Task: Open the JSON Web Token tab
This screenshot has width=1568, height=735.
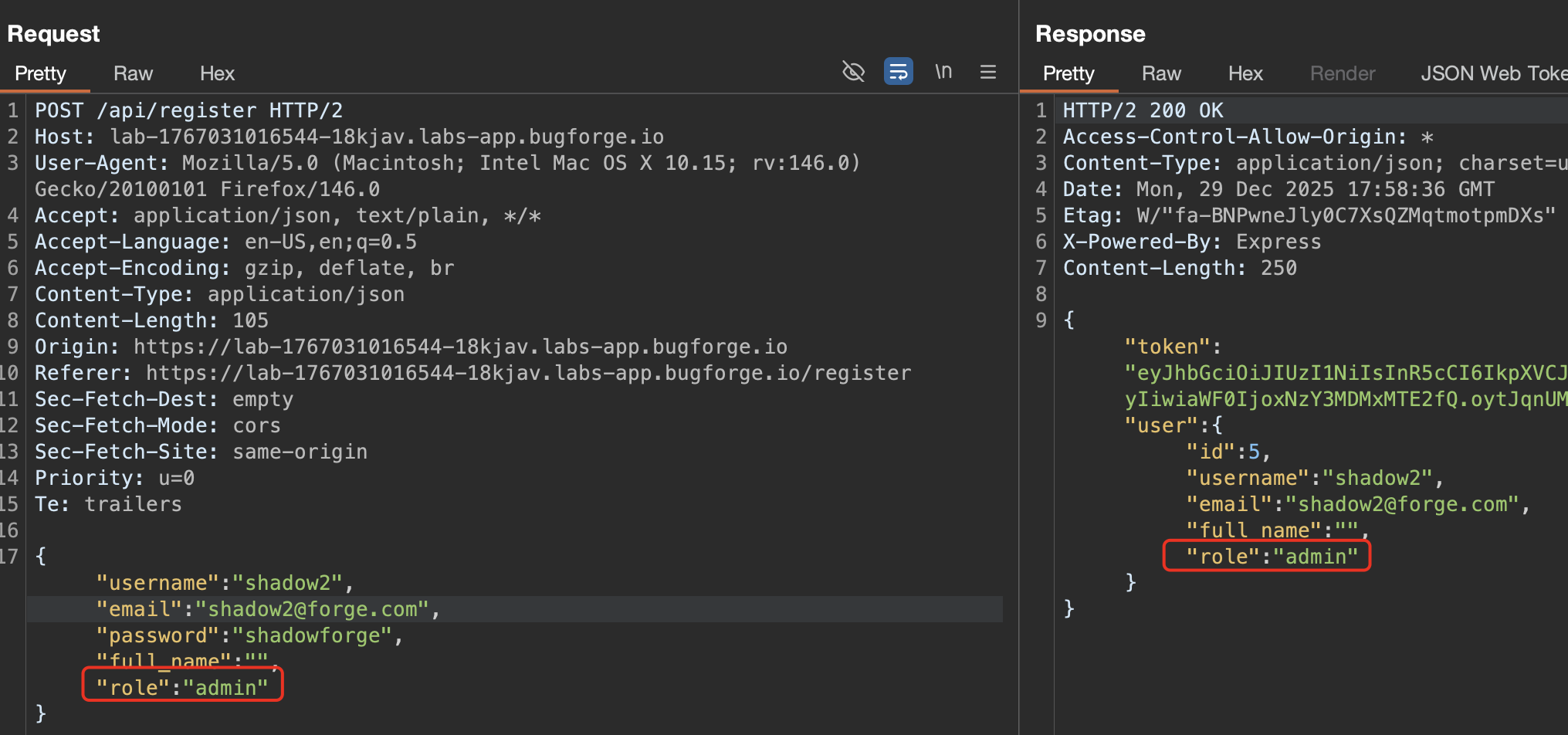Action: tap(1493, 73)
